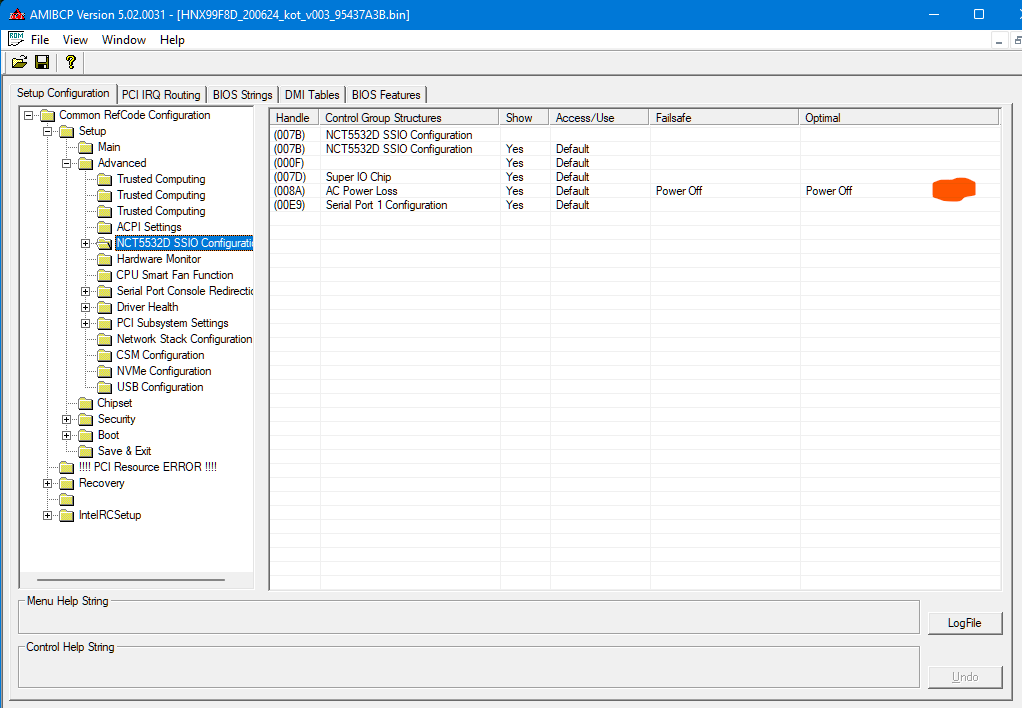
Task: Switch to the BIOS Strings tab
Action: pyautogui.click(x=242, y=95)
